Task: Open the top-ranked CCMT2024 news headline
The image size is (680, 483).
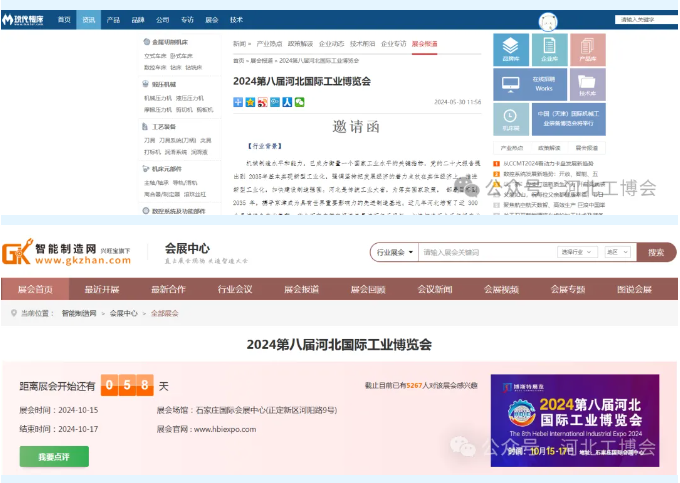Action: coord(548,163)
